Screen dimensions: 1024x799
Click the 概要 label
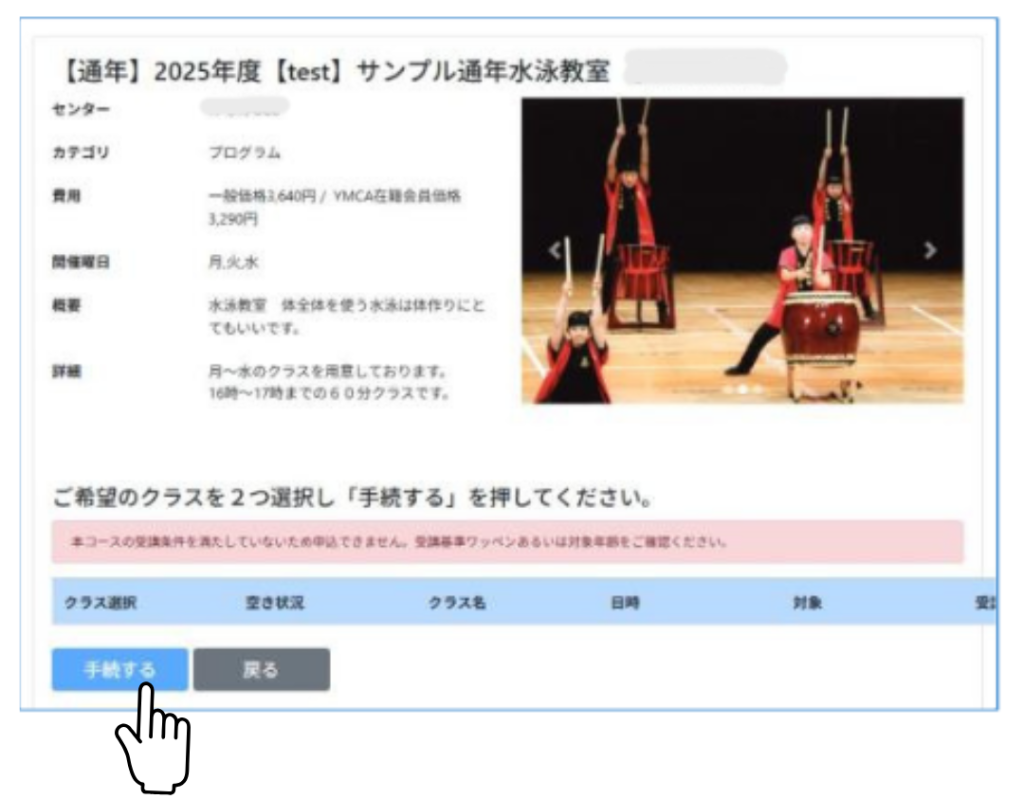67,305
